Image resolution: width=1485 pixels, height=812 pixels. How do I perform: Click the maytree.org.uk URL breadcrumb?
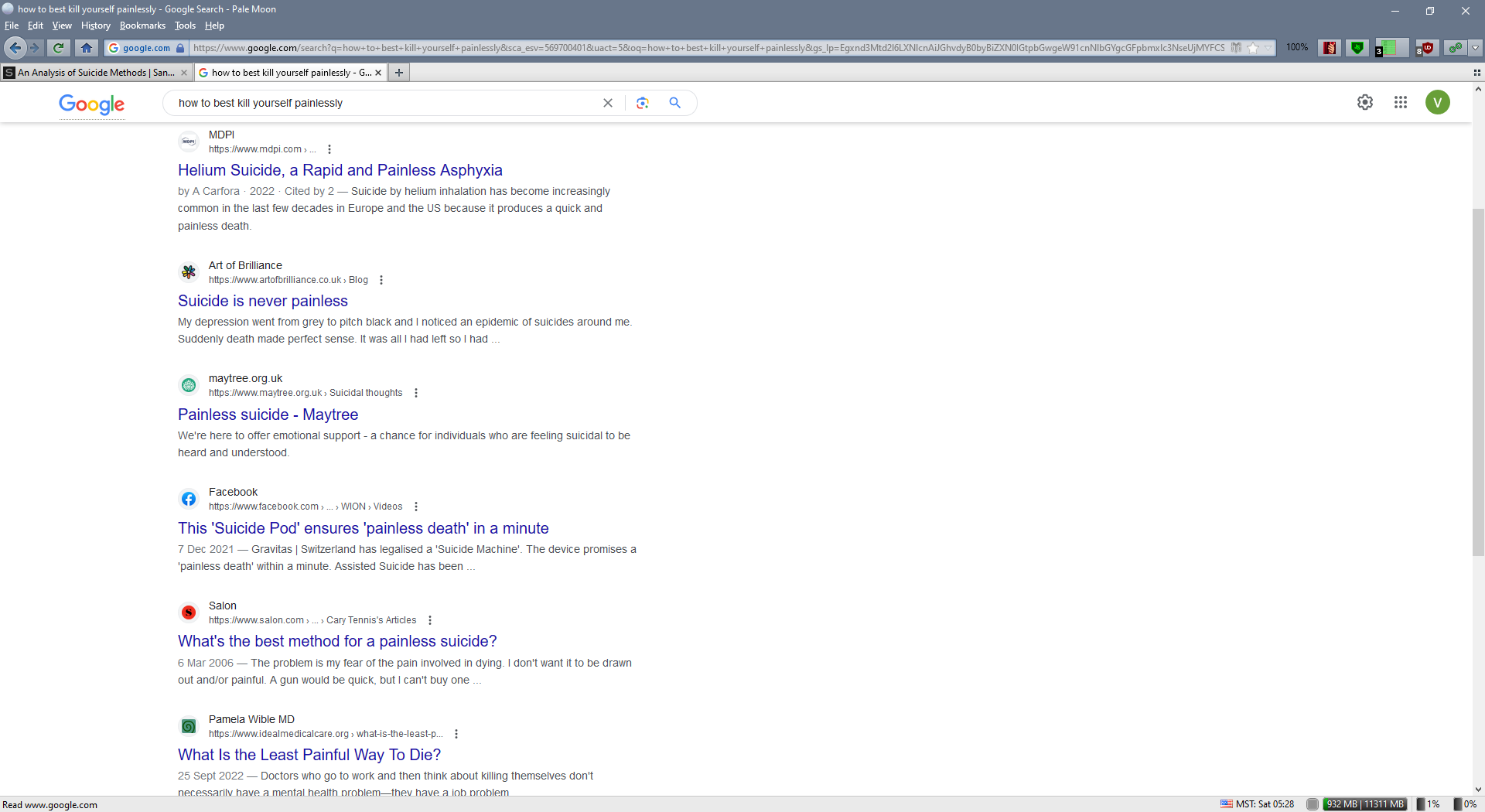(306, 393)
